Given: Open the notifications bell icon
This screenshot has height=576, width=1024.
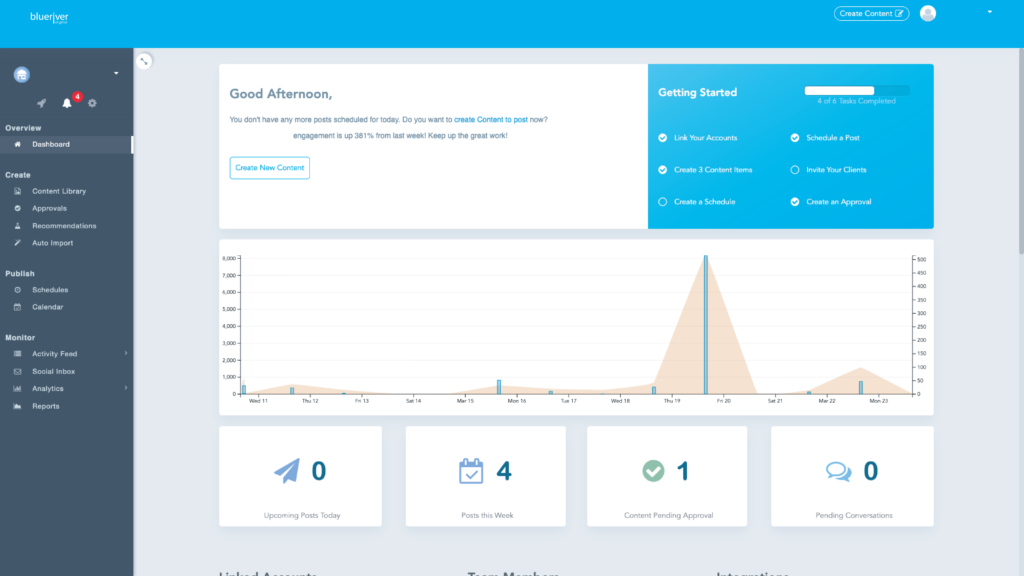Looking at the screenshot, I should [x=67, y=103].
